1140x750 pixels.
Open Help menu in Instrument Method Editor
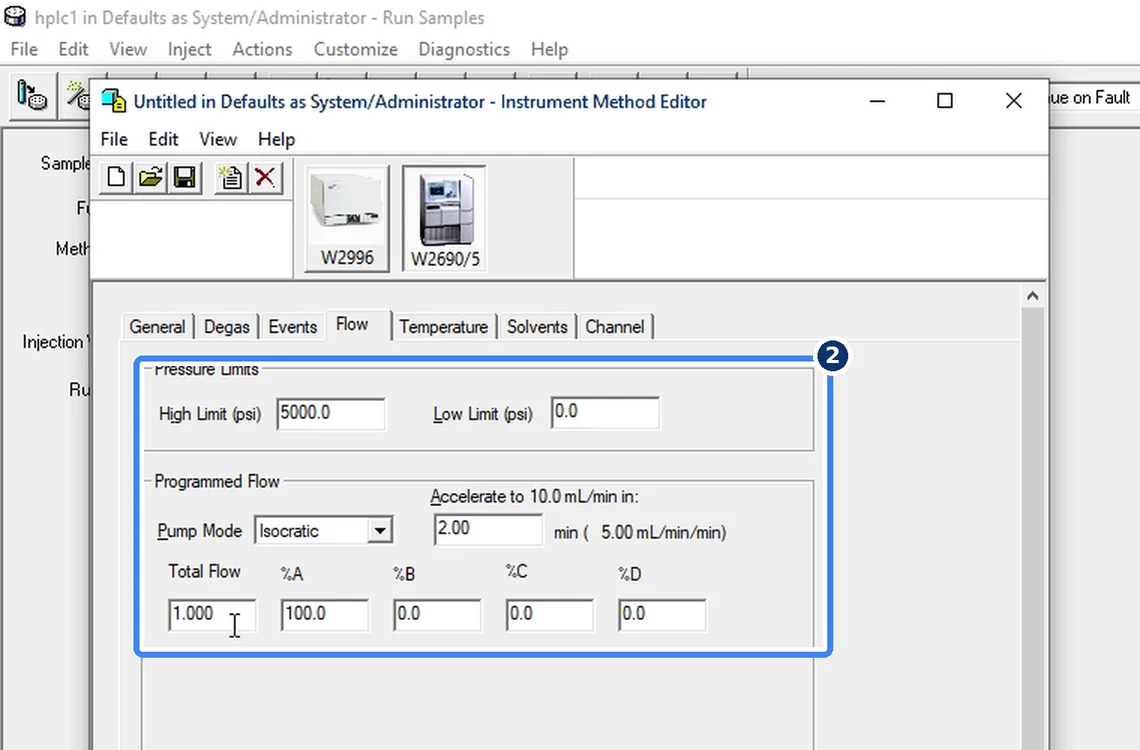point(276,139)
